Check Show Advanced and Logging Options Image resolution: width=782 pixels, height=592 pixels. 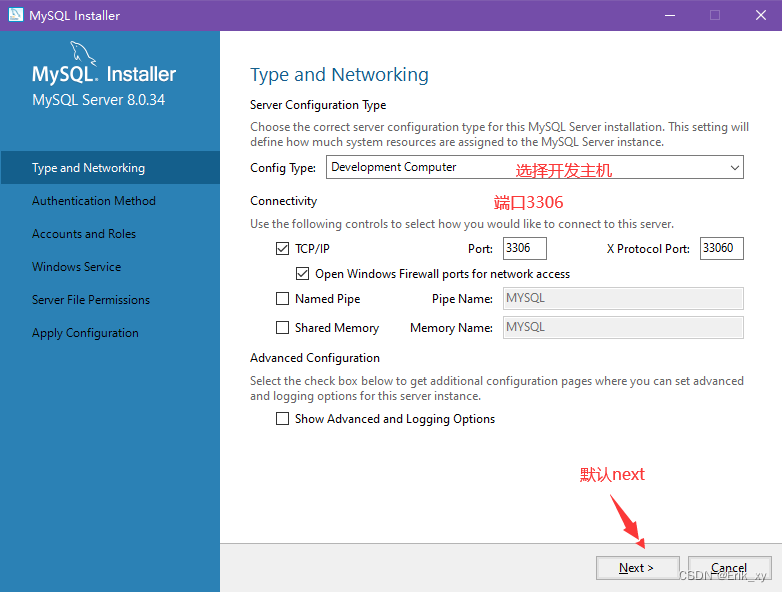pos(282,418)
